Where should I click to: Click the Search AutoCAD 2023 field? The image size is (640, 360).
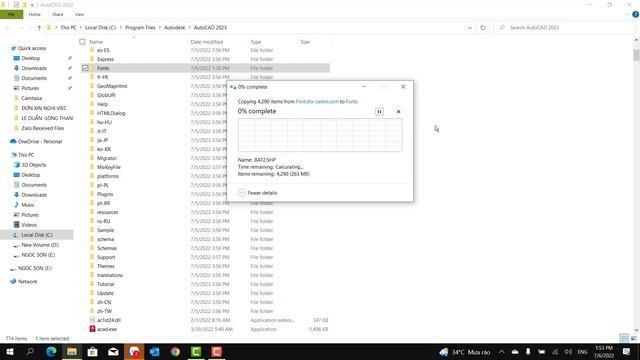[565, 27]
